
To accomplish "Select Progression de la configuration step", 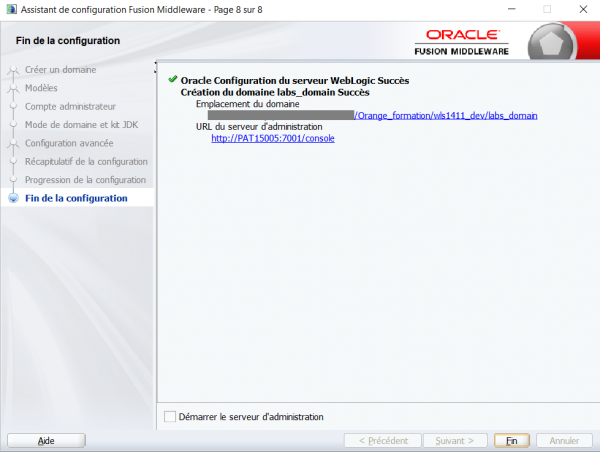I will point(85,180).
